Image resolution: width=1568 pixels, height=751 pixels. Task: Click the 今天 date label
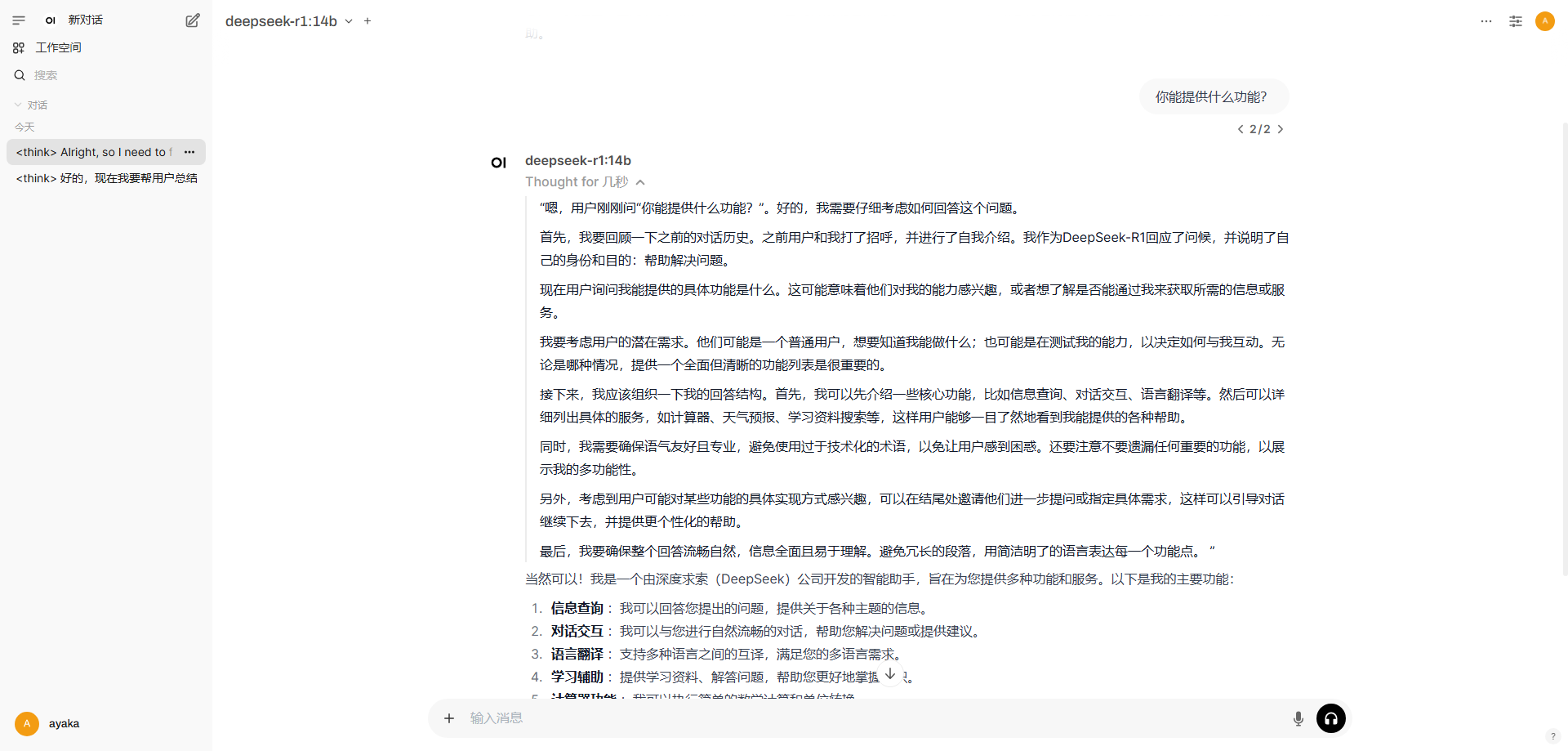click(24, 127)
